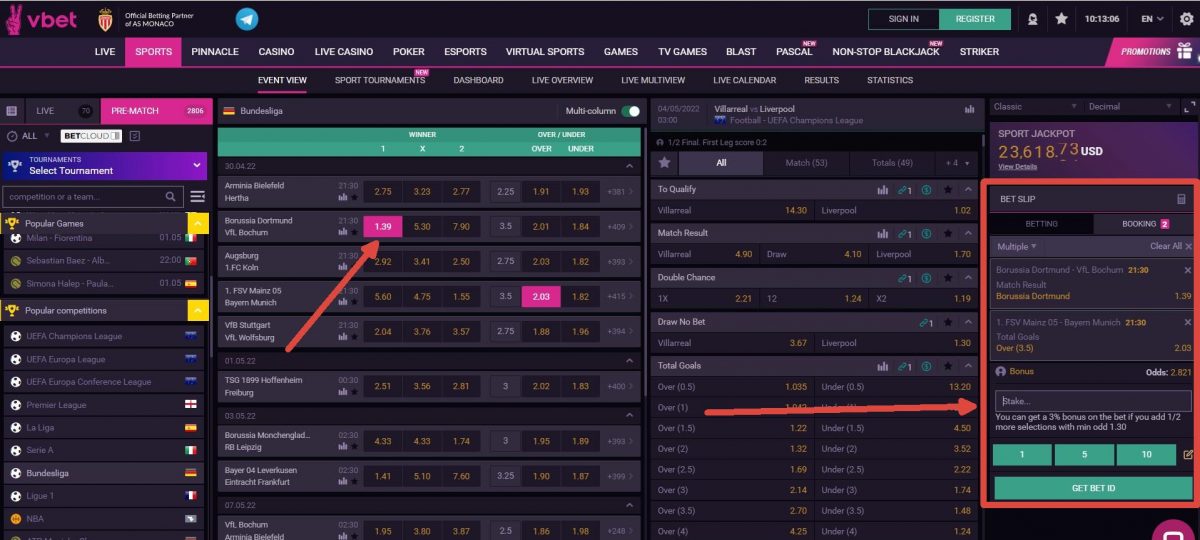The height and width of the screenshot is (540, 1200).
Task: Open the Promotions gift icon
Action: 1184,51
